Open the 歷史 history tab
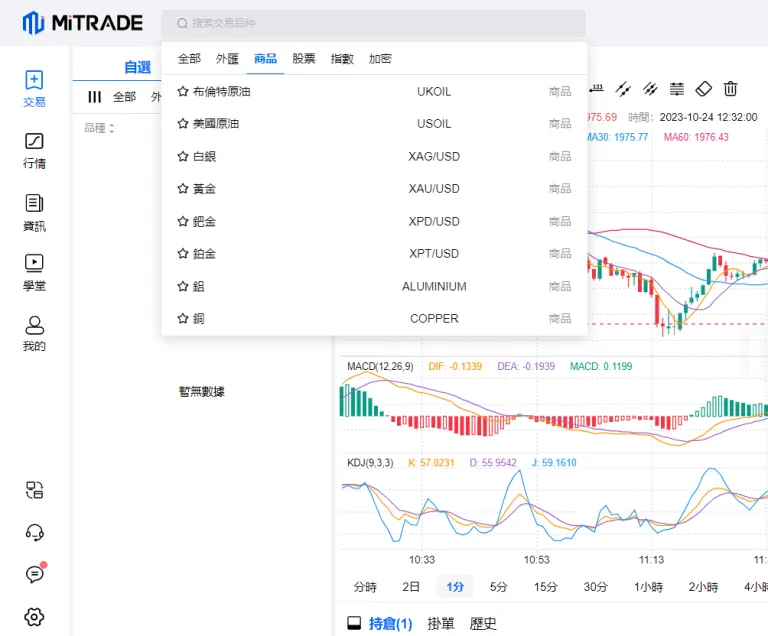The height and width of the screenshot is (636, 768). tap(483, 623)
